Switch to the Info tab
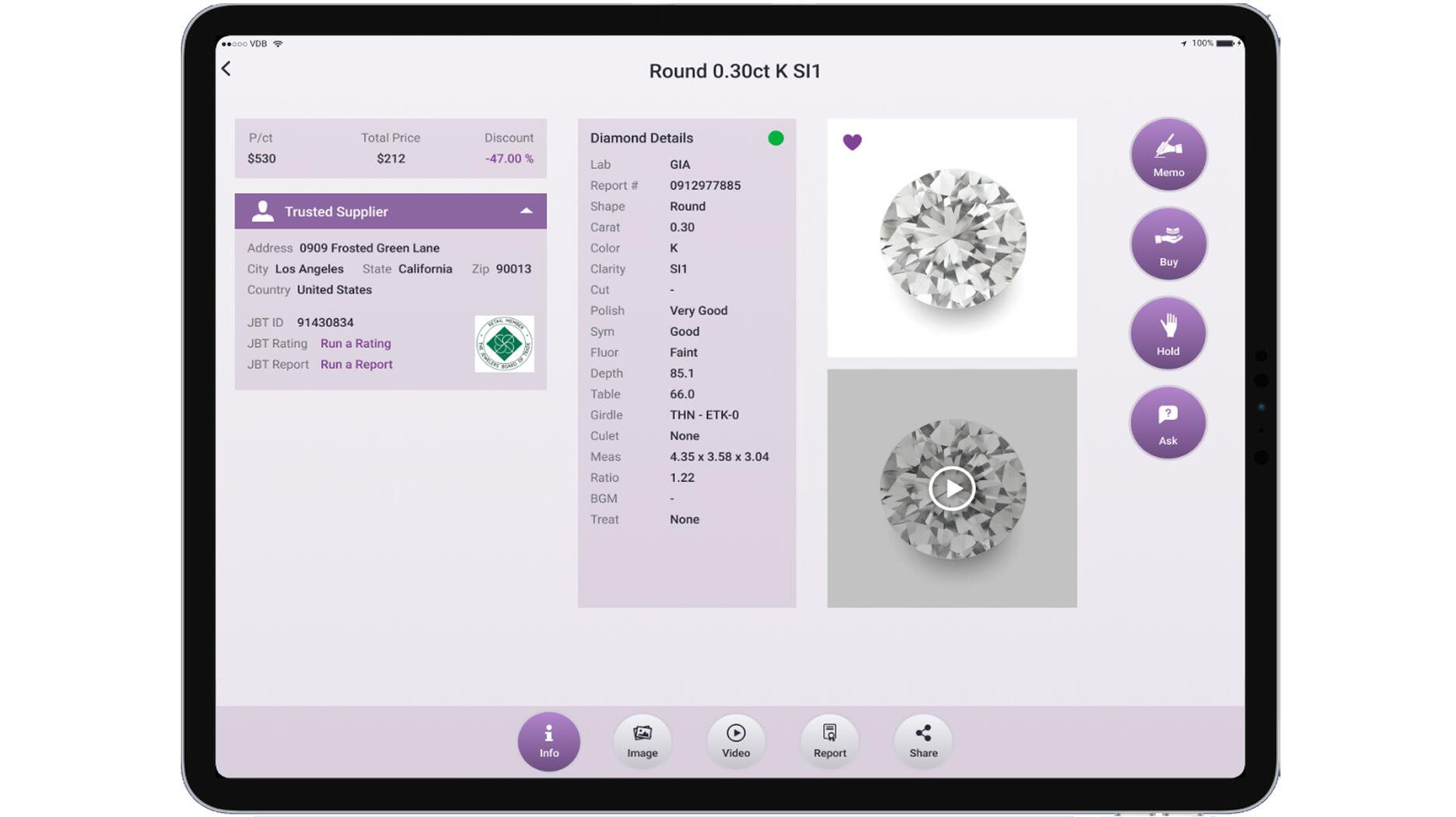Viewport: 1456px width, 817px height. 548,741
